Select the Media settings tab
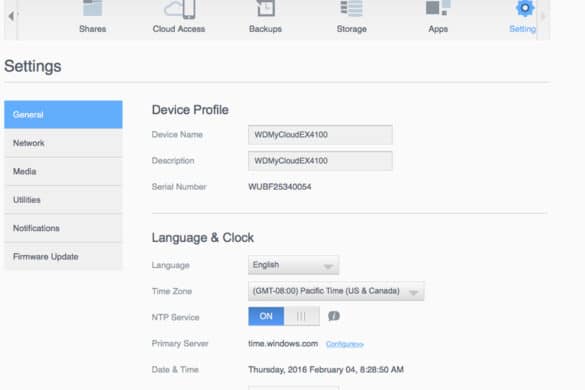 tap(63, 171)
